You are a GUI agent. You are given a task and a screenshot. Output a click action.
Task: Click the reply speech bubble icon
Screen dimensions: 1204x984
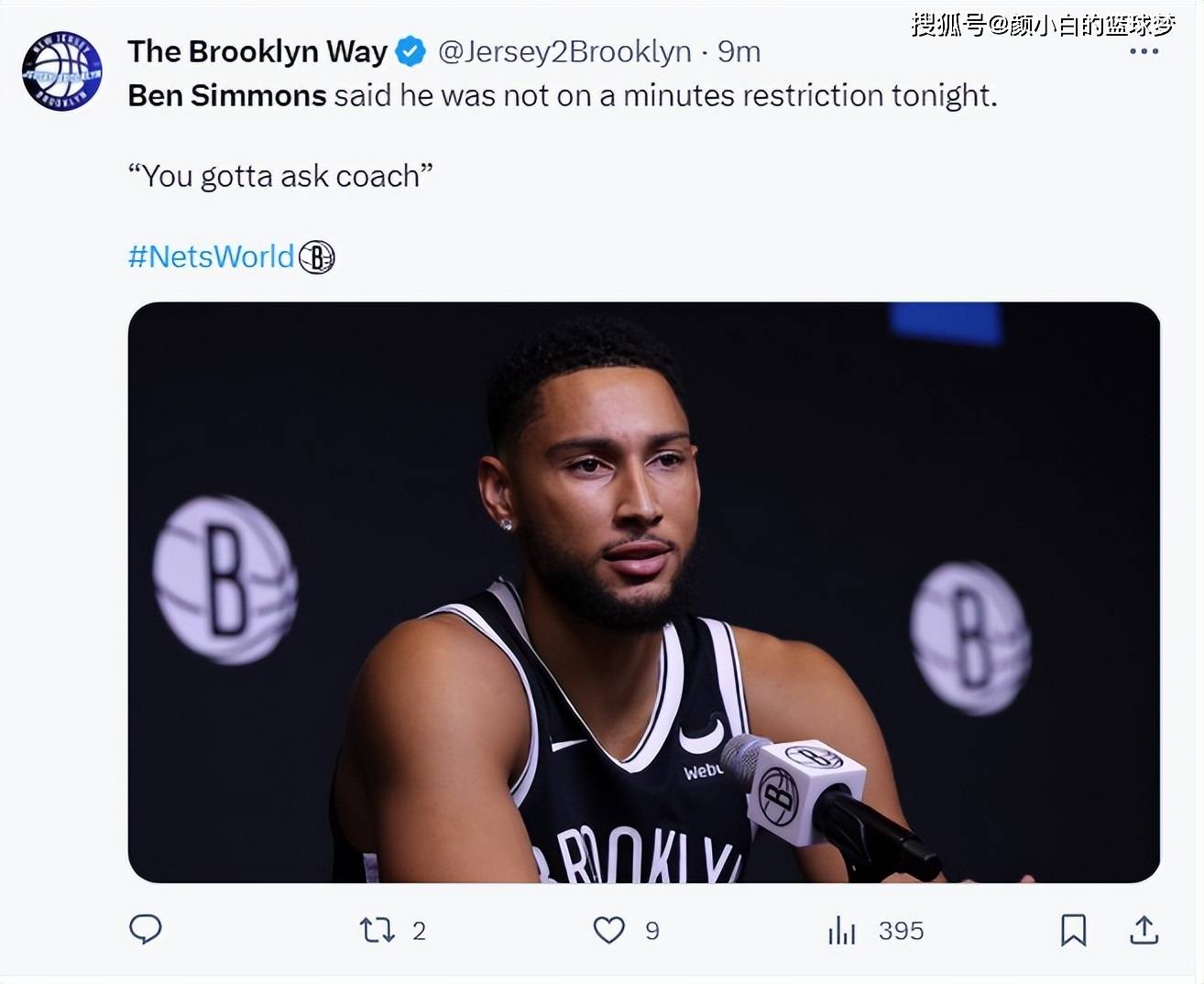tap(146, 930)
